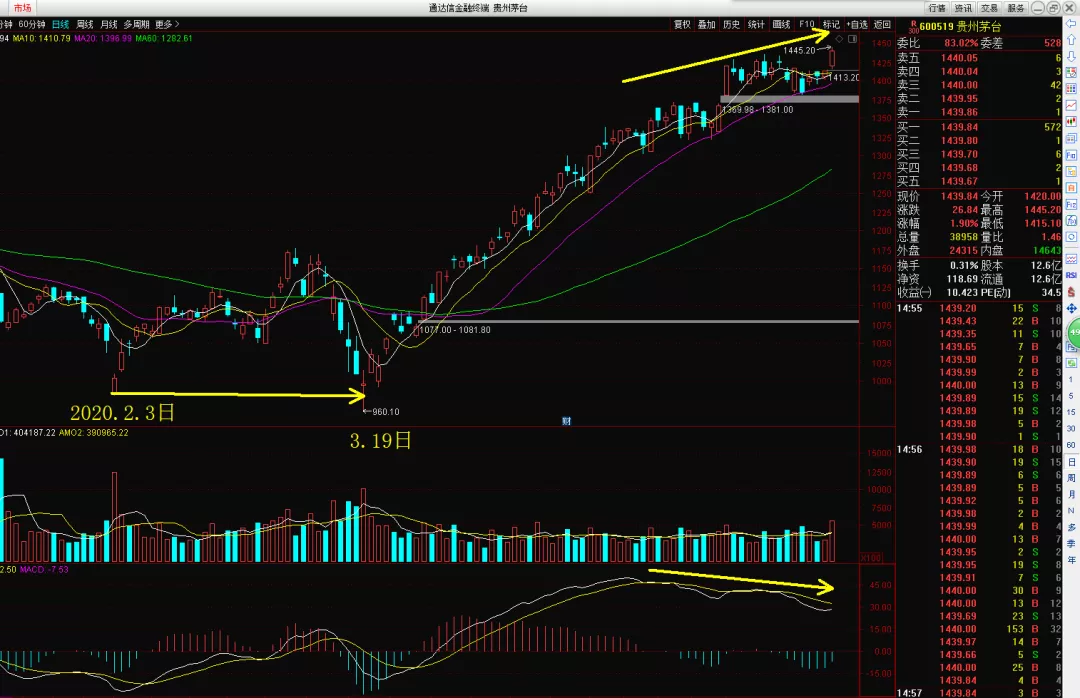Open the 多周期 multi-period selector
1080x698 pixels.
[136, 24]
